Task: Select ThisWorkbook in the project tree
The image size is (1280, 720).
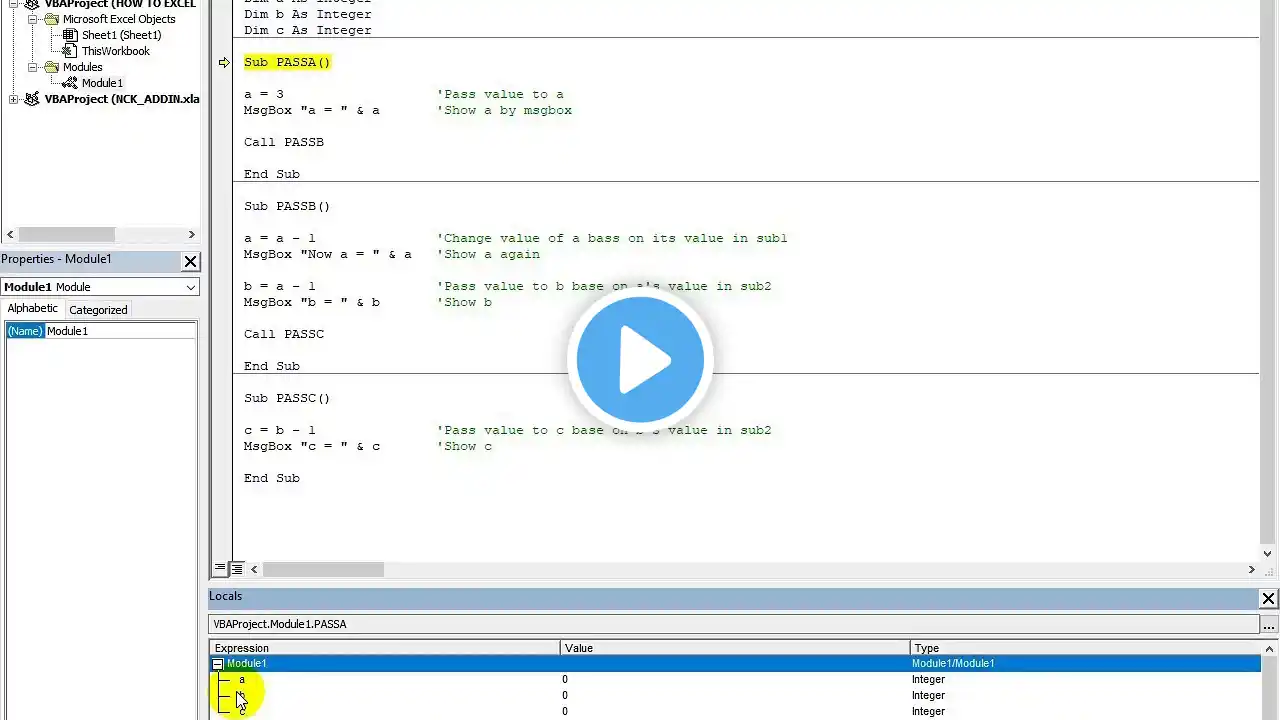Action: [x=116, y=51]
